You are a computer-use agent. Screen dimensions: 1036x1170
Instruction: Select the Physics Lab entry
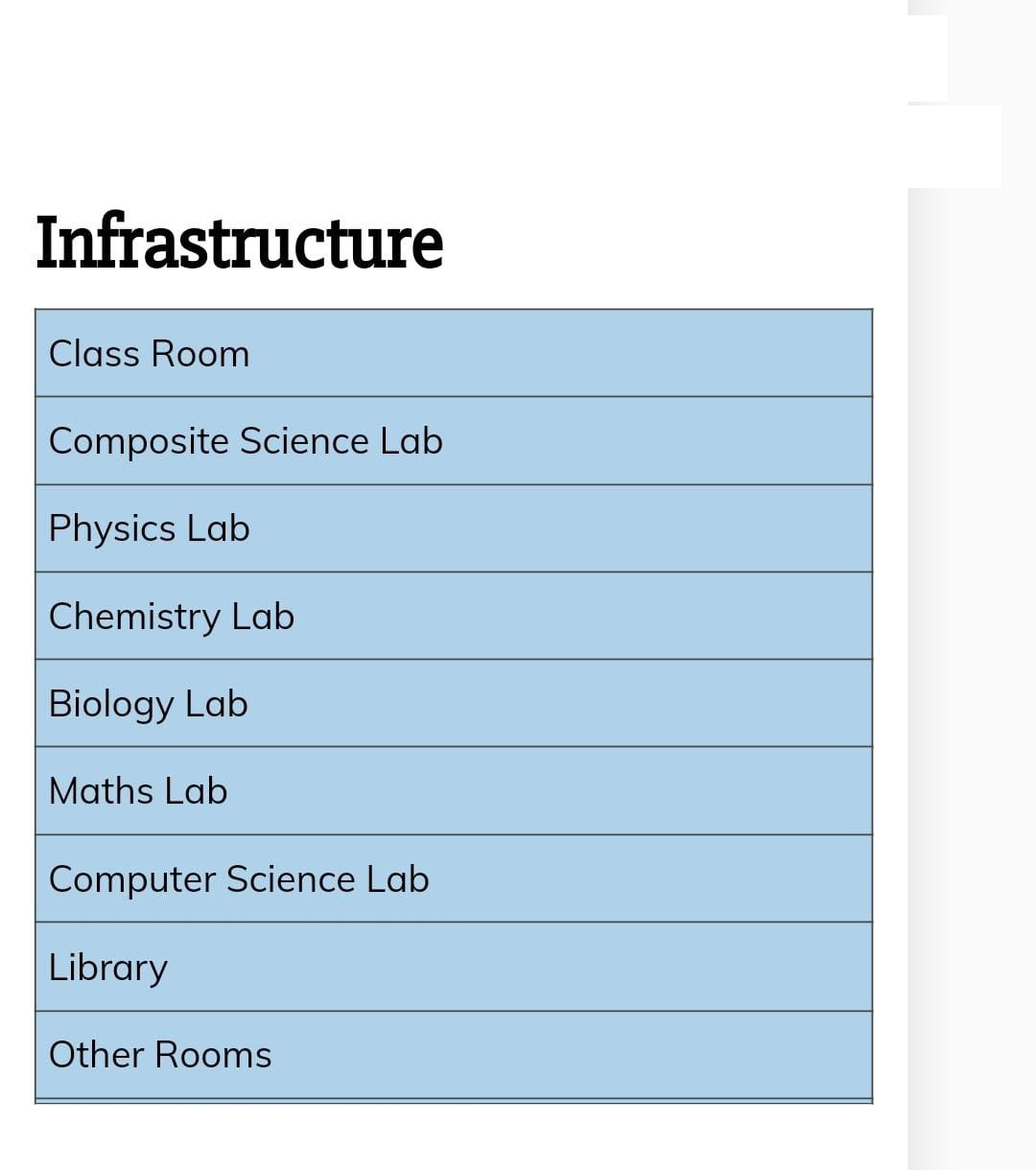click(454, 528)
